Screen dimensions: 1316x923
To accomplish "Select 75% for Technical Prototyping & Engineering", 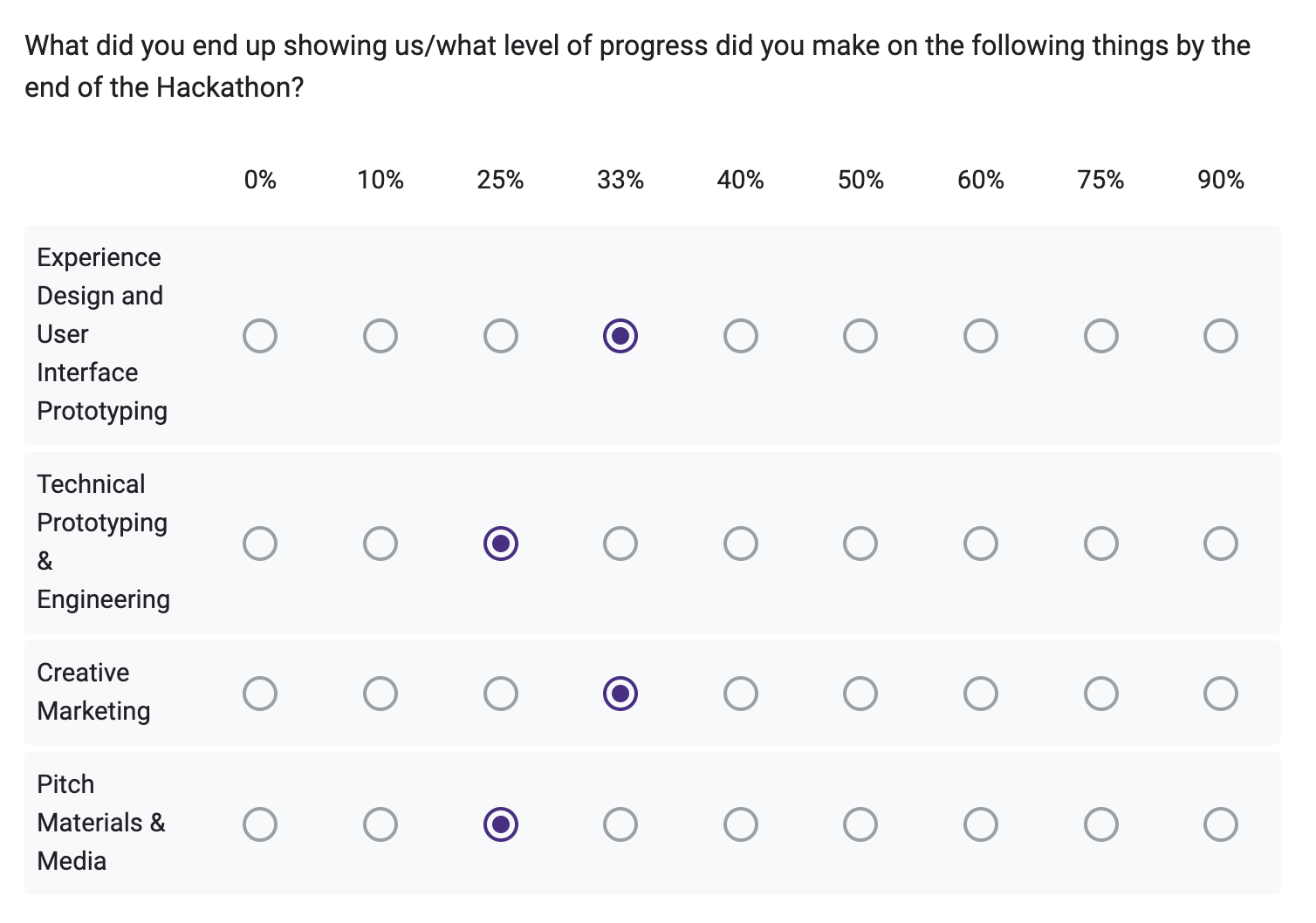I will tap(1101, 544).
